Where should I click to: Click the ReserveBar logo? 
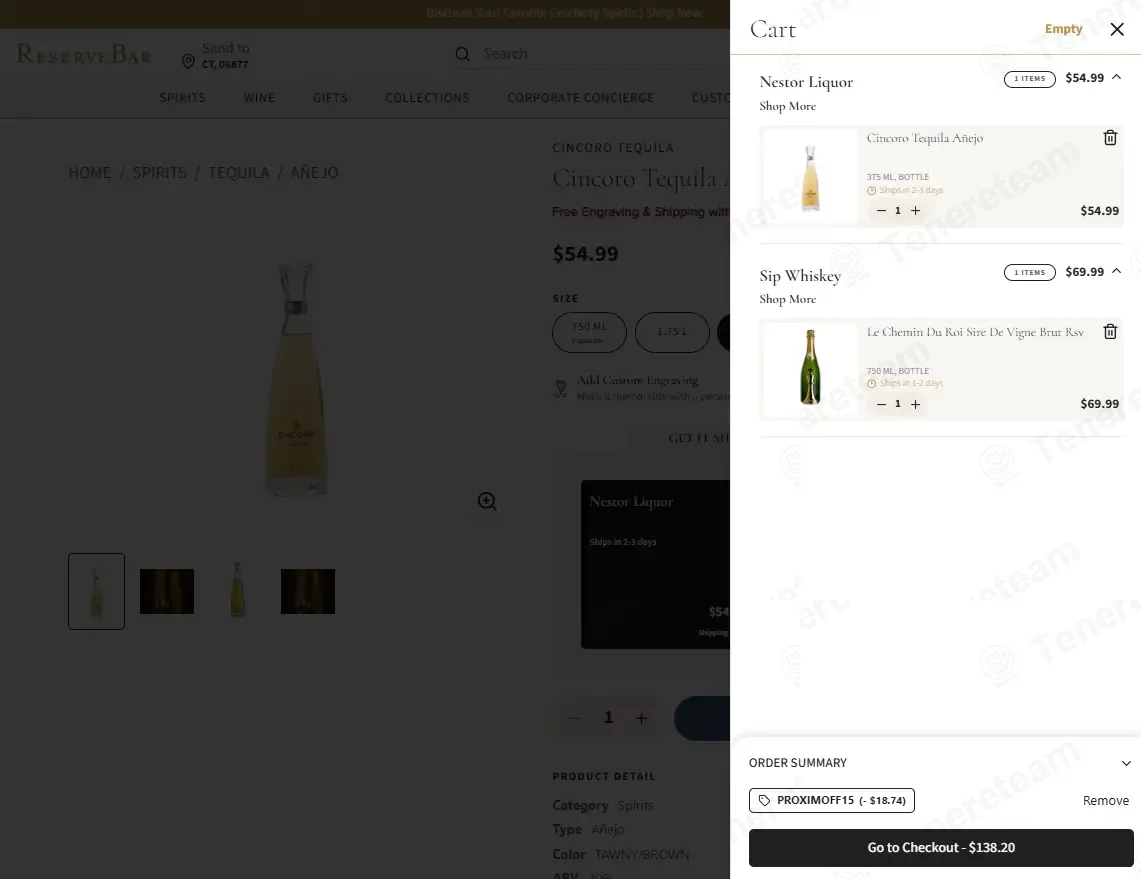(x=84, y=54)
